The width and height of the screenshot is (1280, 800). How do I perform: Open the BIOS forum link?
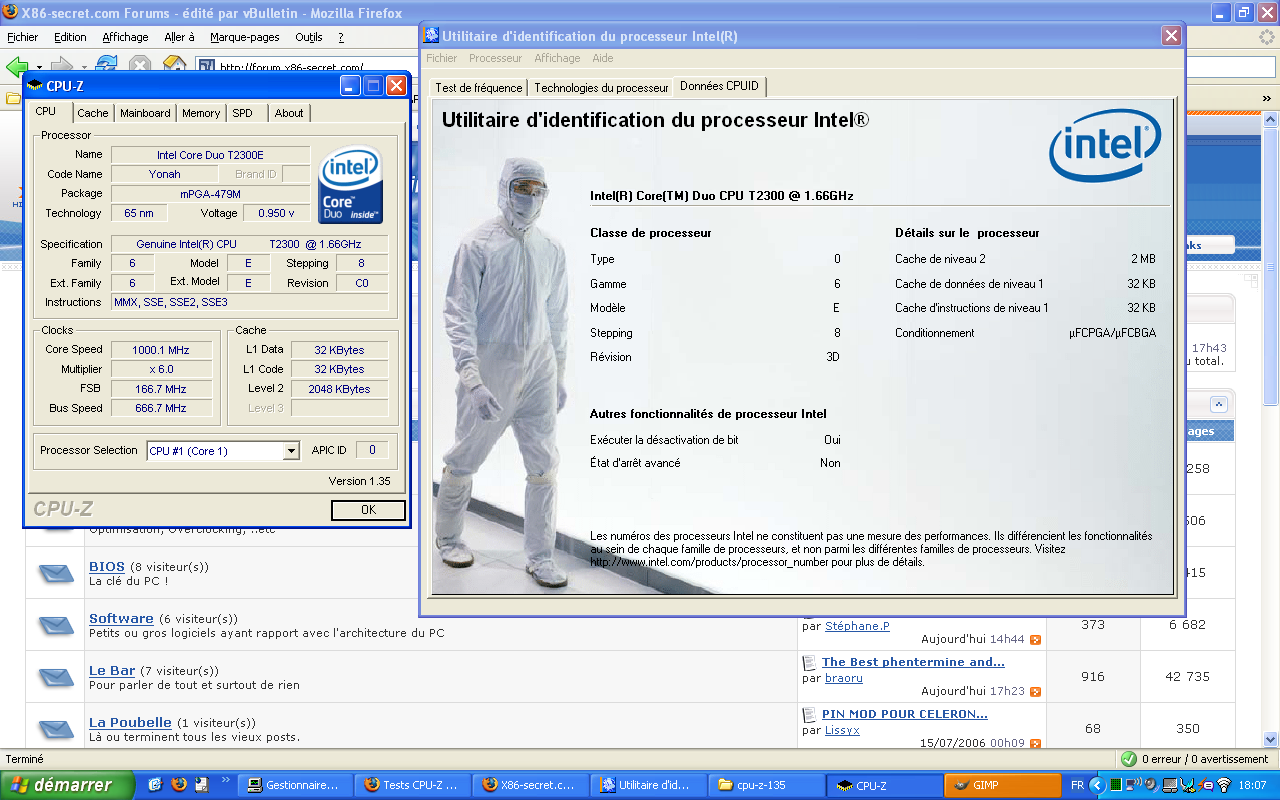[x=107, y=566]
